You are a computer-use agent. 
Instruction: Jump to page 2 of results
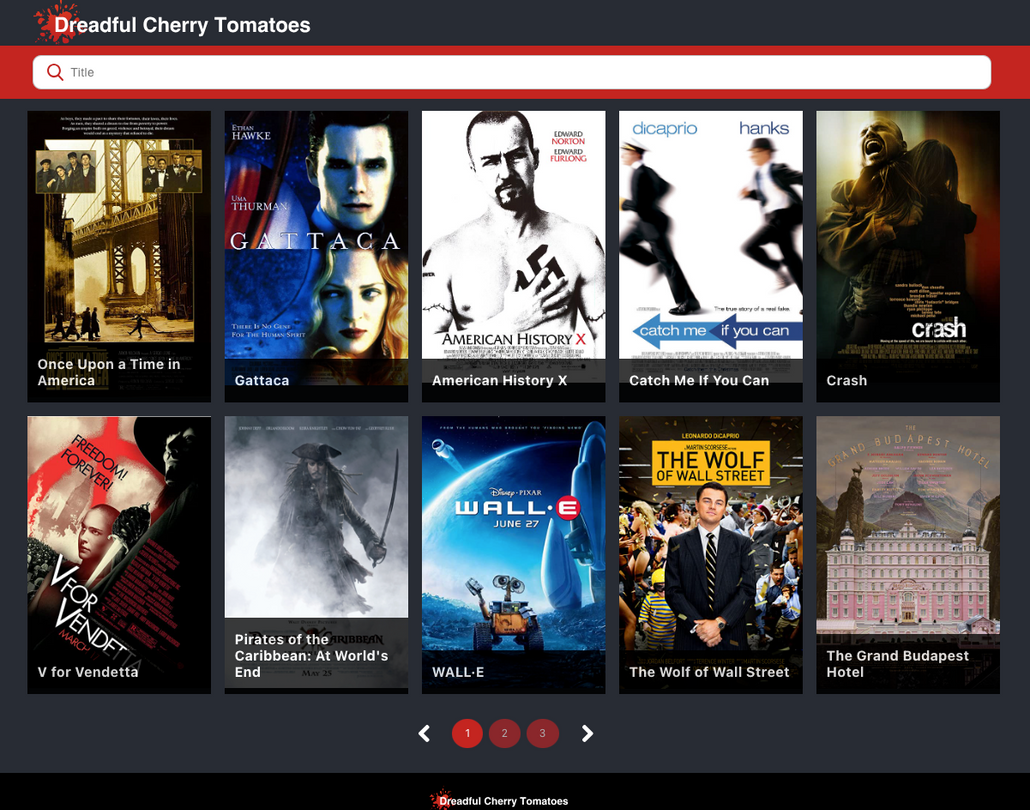click(x=504, y=733)
